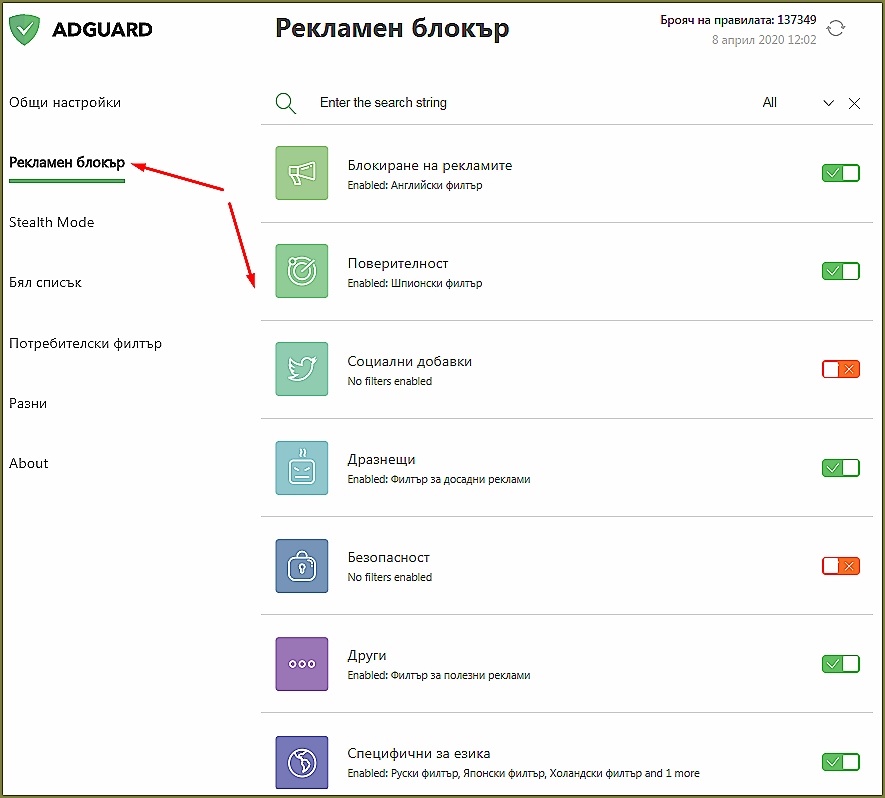Click the ADGUARD brand name
The height and width of the screenshot is (798, 885).
point(102,30)
